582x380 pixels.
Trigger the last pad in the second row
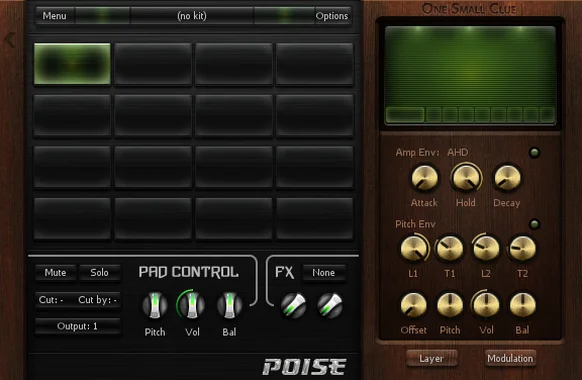click(315, 115)
